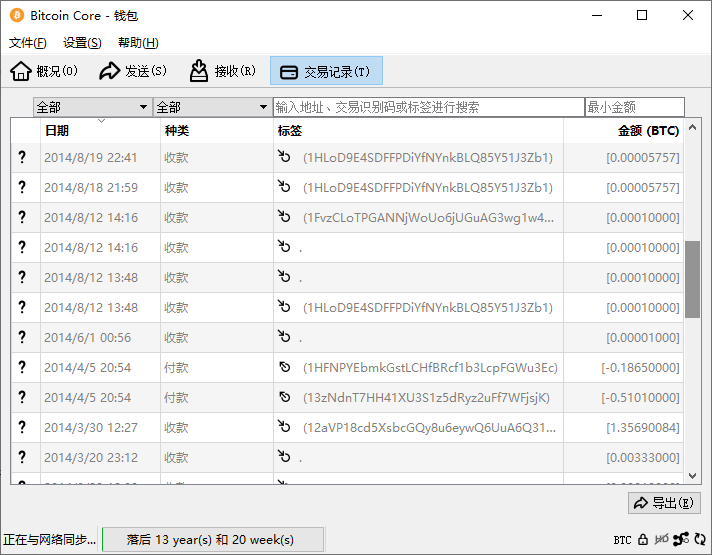Viewport: 712px width, 555px height.
Task: Open the 设置 settings menu
Action: pyautogui.click(x=82, y=43)
